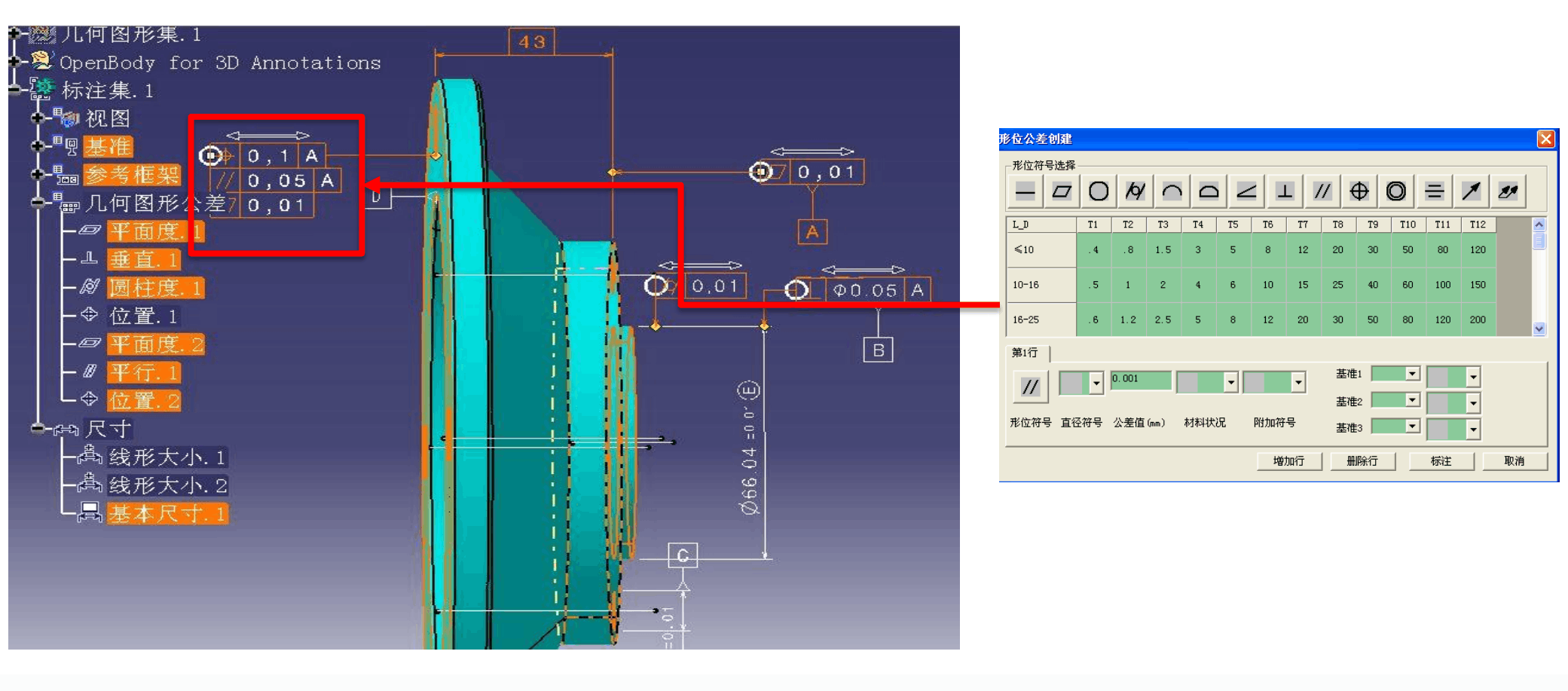The width and height of the screenshot is (1568, 691).
Task: Click the current parallelism symbol button in 第1行
Action: click(x=1030, y=387)
